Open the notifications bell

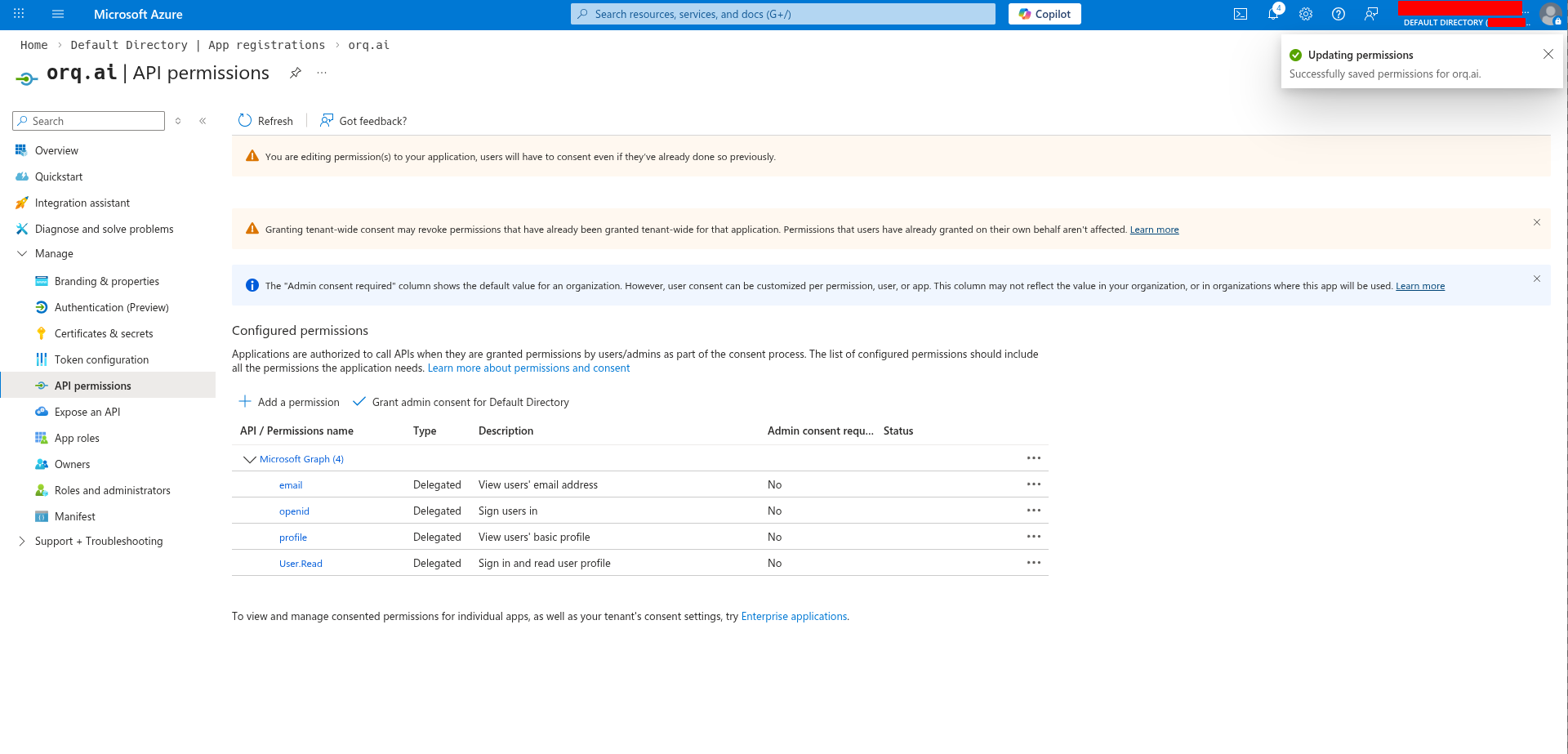click(1273, 14)
